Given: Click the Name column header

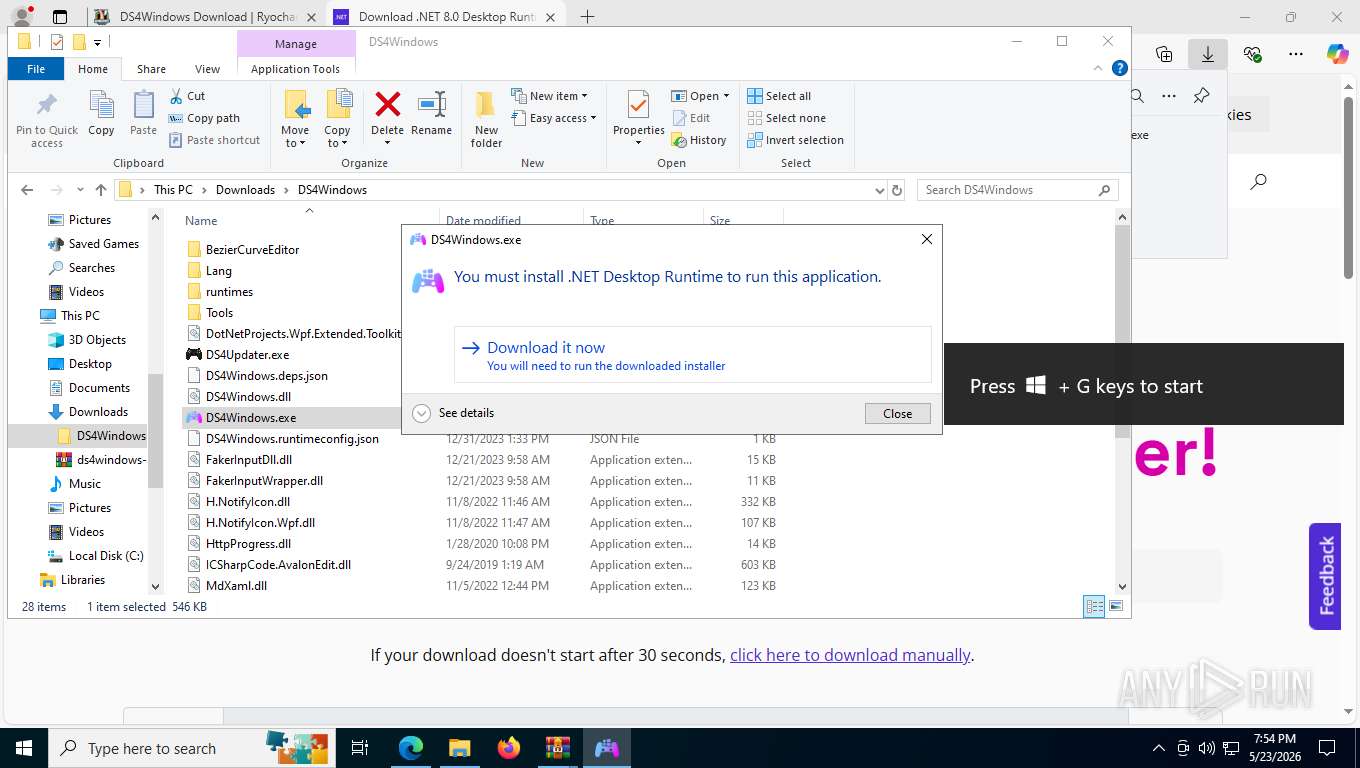Looking at the screenshot, I should 308,221.
